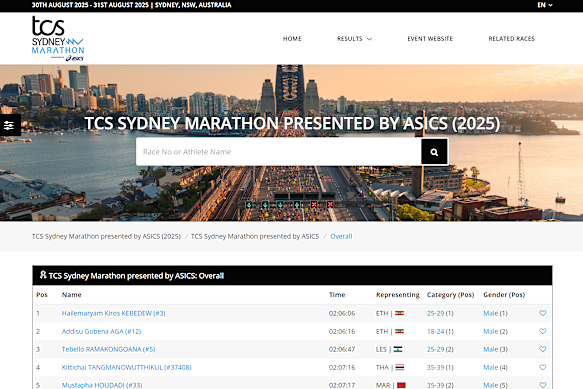Open Kittichai TANGMANOWUTTHIKUL (#37408) result
The height and width of the screenshot is (389, 583).
126,367
